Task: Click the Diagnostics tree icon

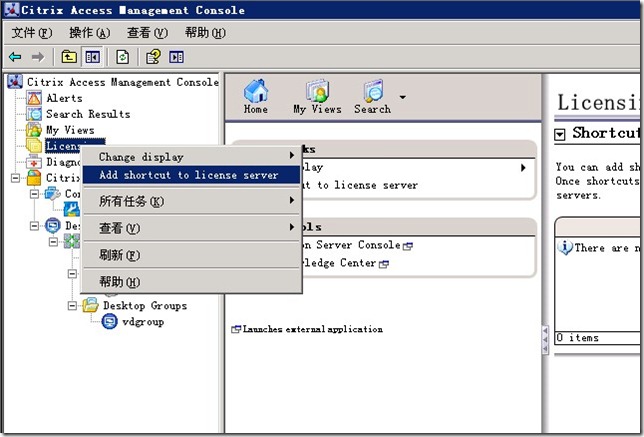Action: pyautogui.click(x=34, y=162)
